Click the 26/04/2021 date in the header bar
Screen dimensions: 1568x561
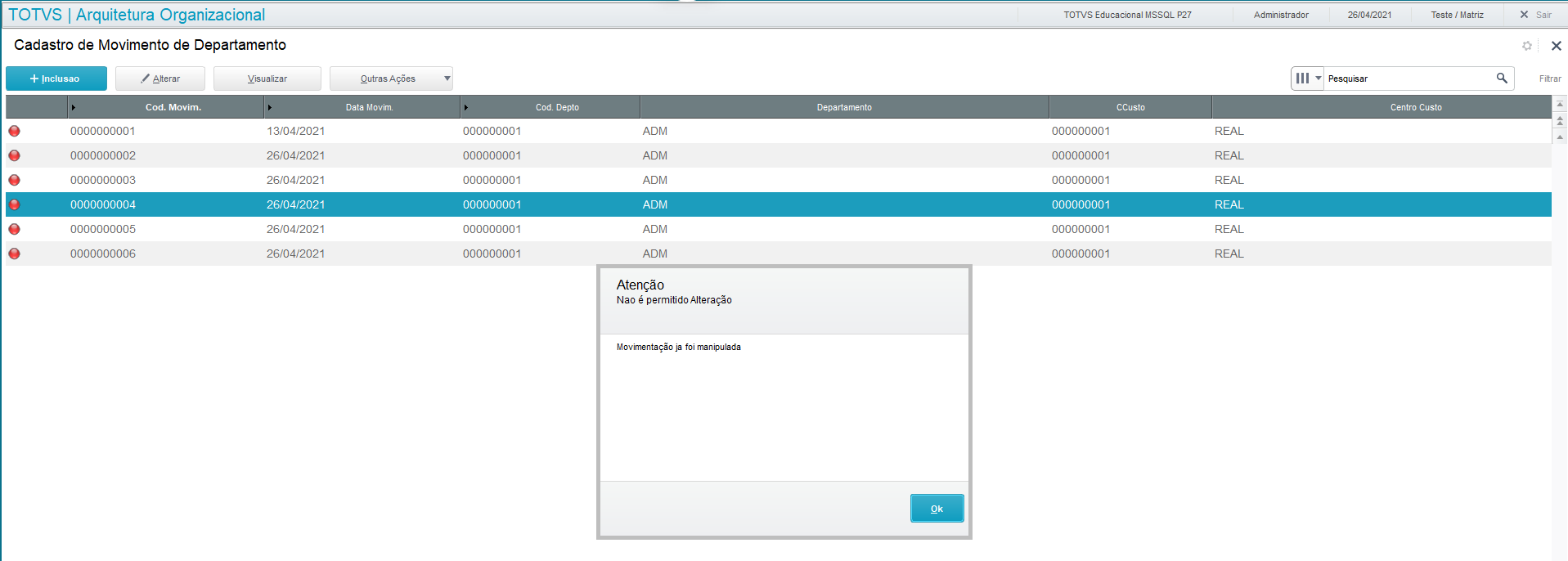click(1369, 15)
